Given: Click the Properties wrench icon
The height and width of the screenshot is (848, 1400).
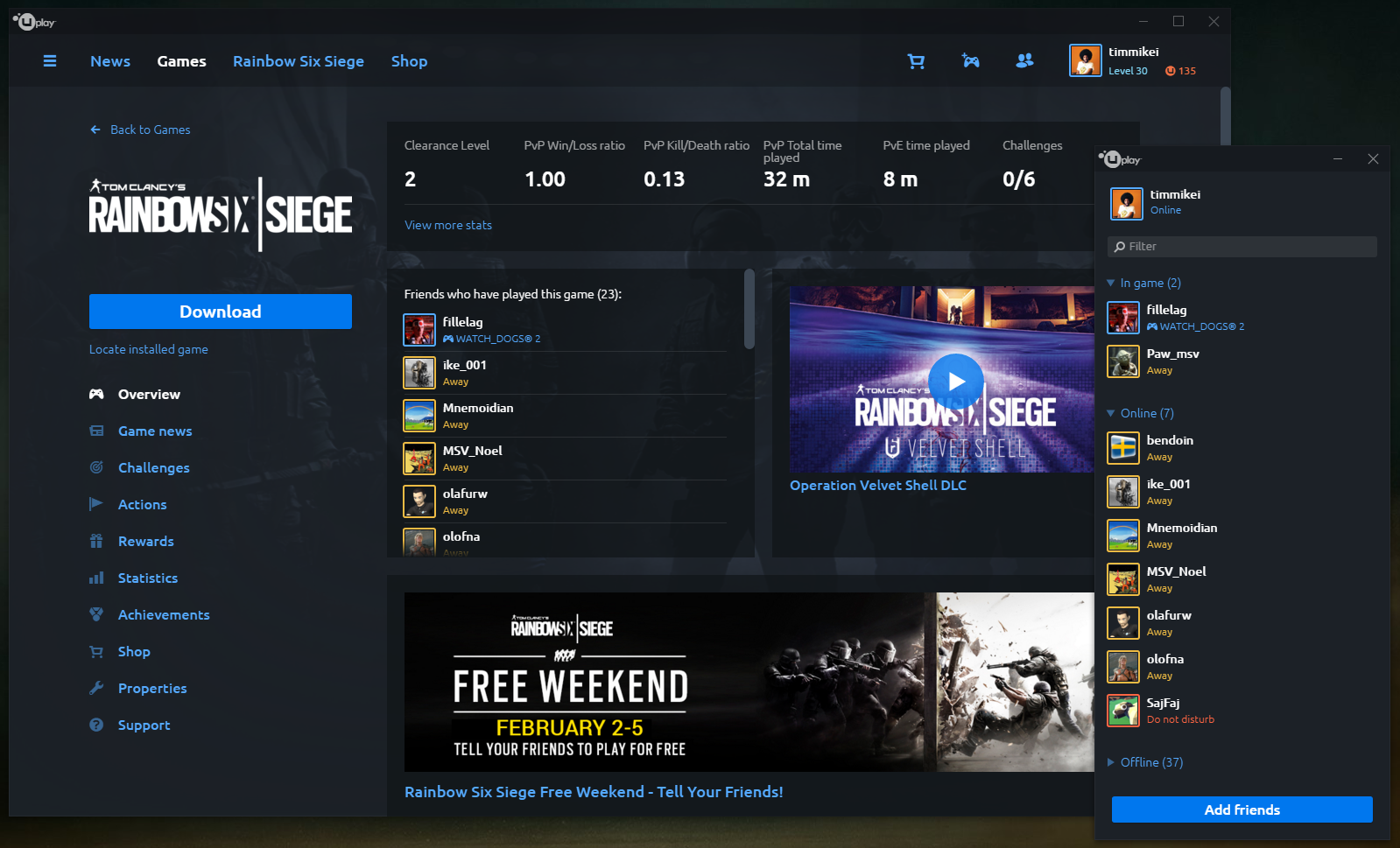Looking at the screenshot, I should (x=96, y=688).
